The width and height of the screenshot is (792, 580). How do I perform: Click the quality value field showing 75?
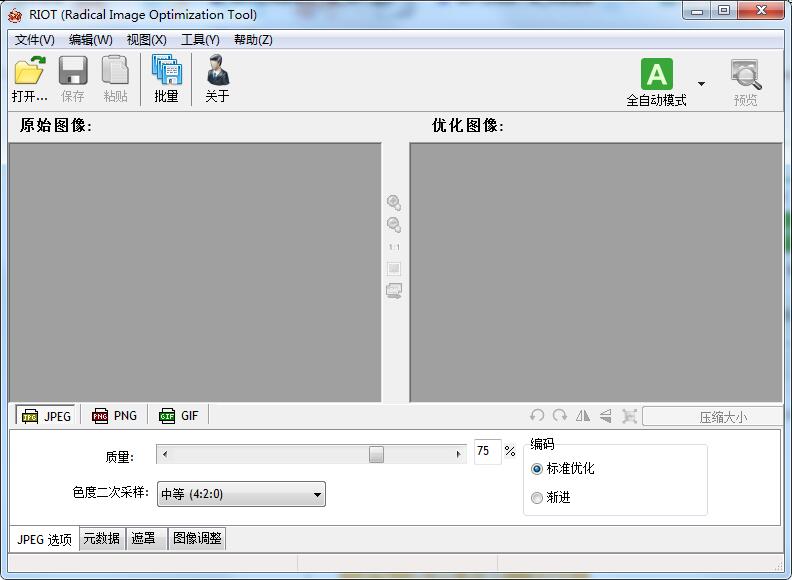click(486, 452)
